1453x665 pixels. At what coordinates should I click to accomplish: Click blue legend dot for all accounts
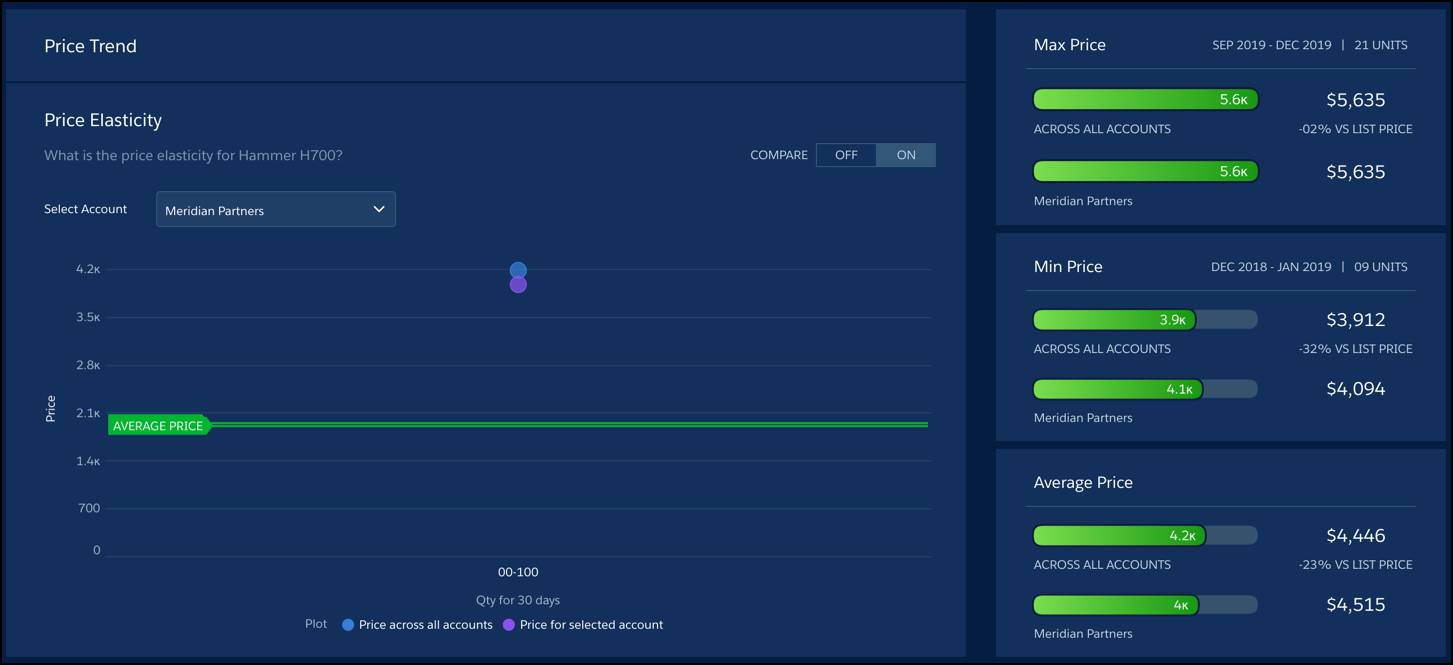[x=348, y=625]
